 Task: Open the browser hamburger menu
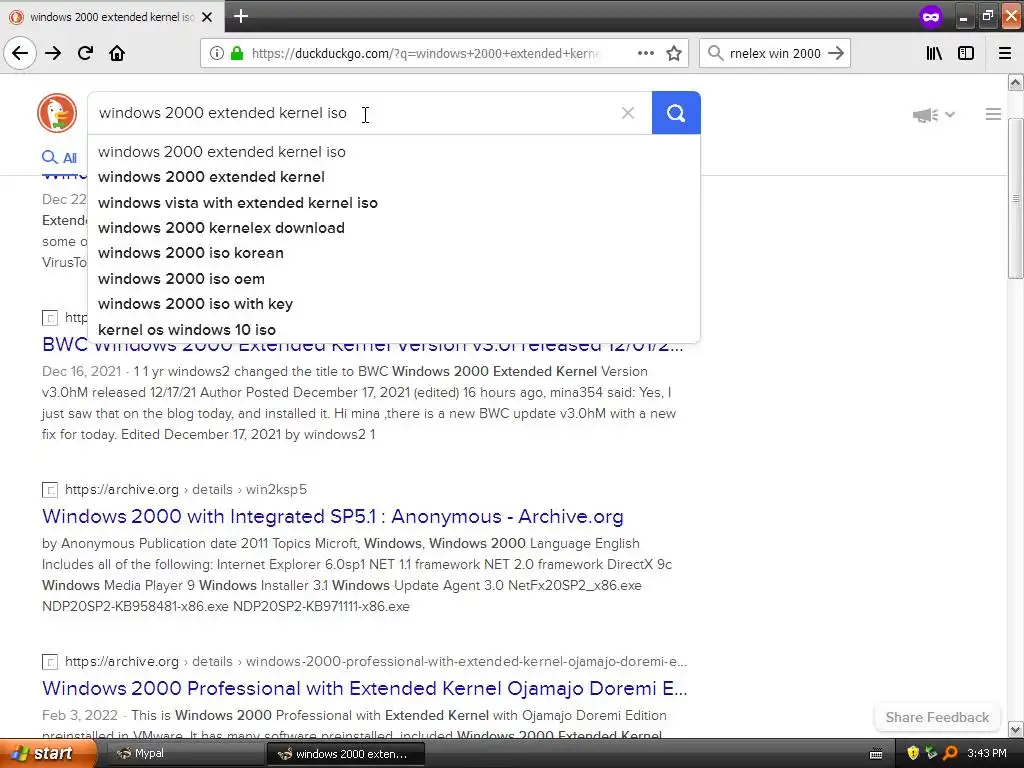coord(1005,53)
